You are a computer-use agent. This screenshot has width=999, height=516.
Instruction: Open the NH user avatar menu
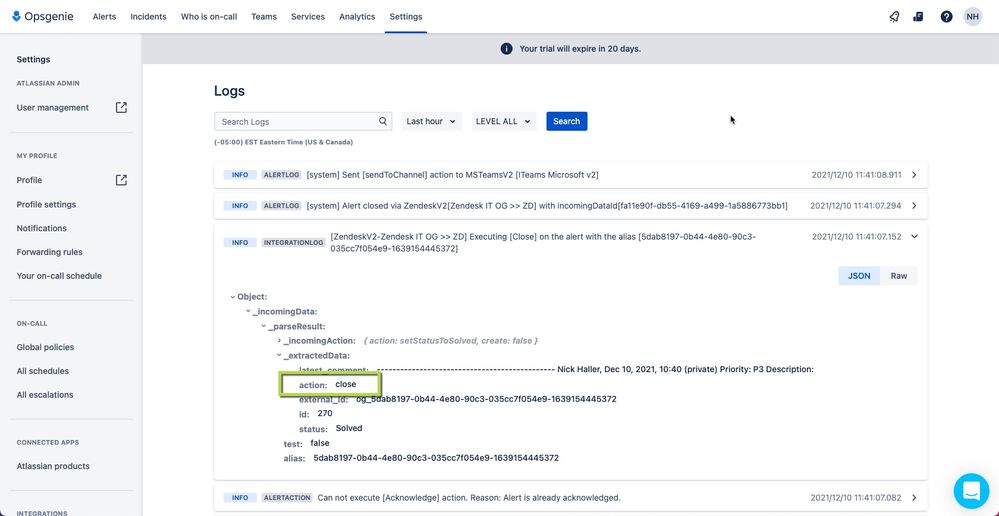tap(972, 17)
